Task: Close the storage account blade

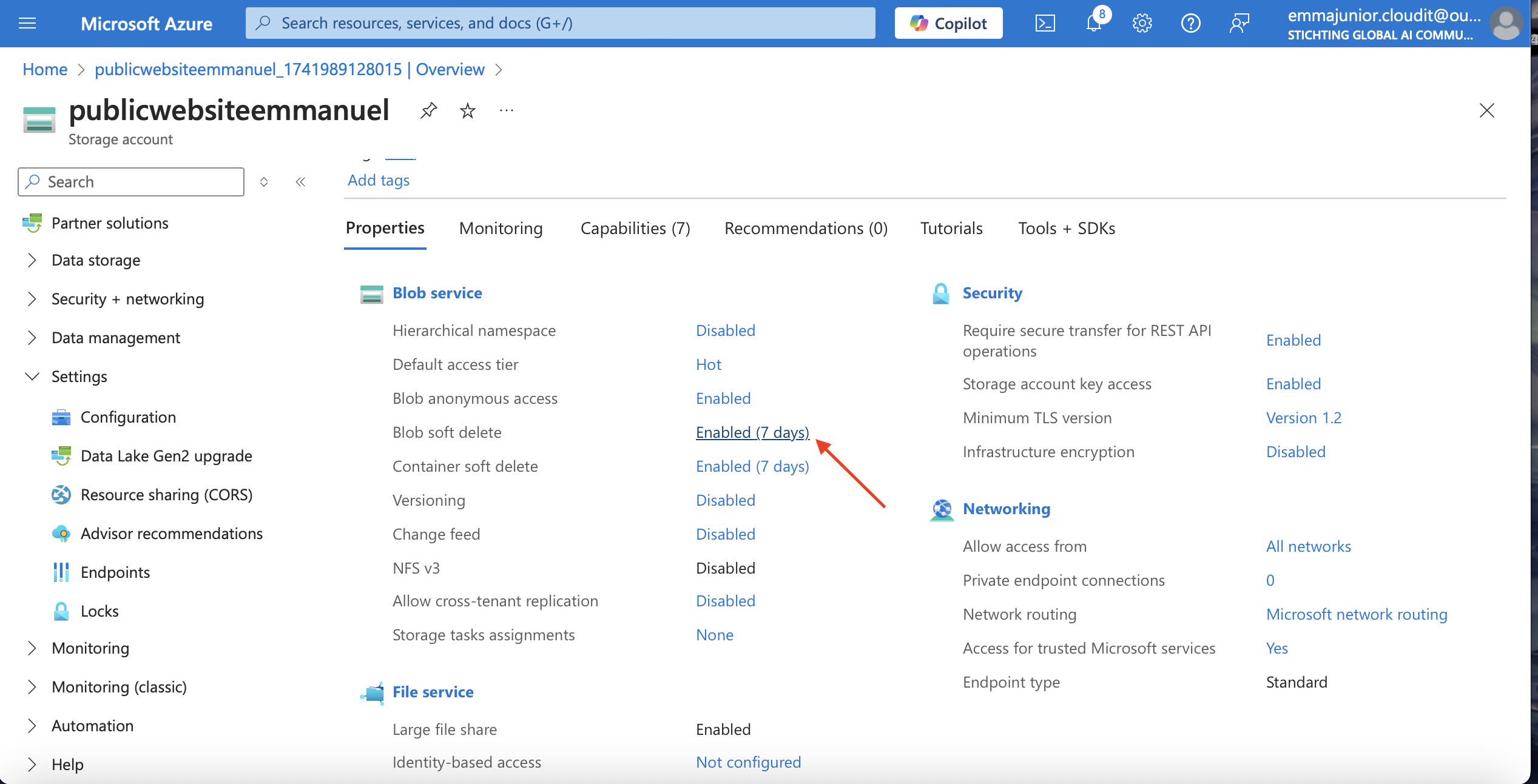Action: 1486,110
